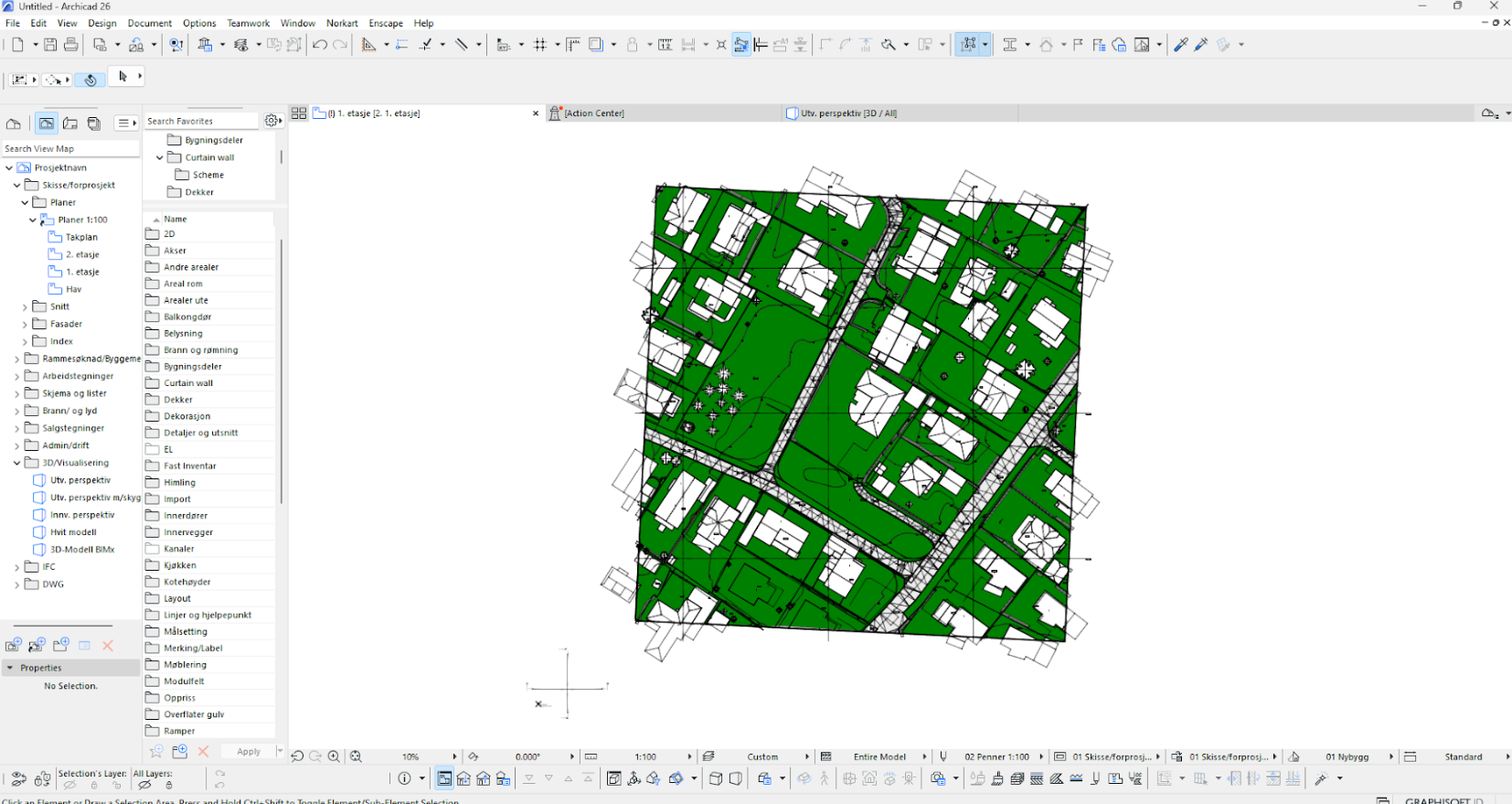Screen dimensions: 1512x804
Task: Click the Print icon in the toolbar
Action: [70, 44]
